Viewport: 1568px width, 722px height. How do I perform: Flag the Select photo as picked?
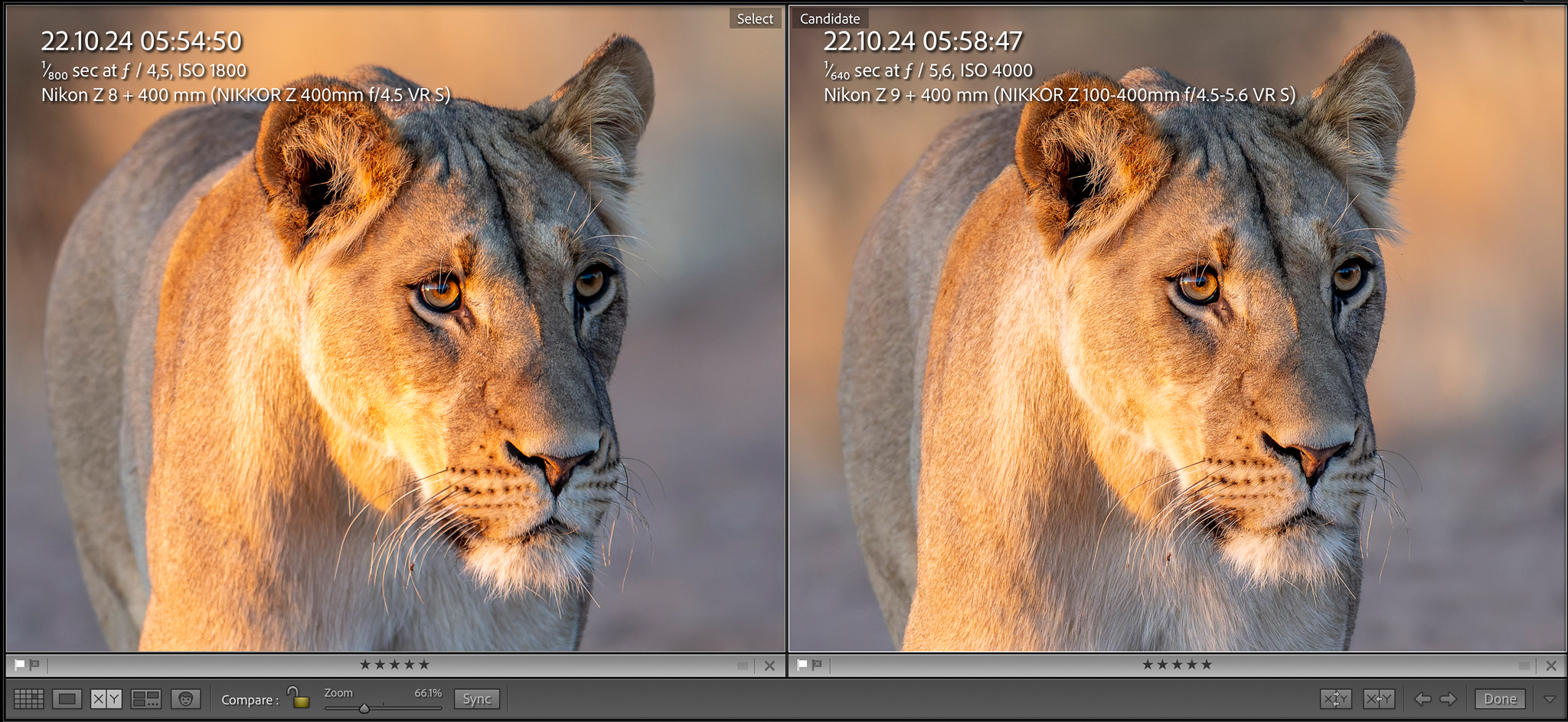pos(20,665)
